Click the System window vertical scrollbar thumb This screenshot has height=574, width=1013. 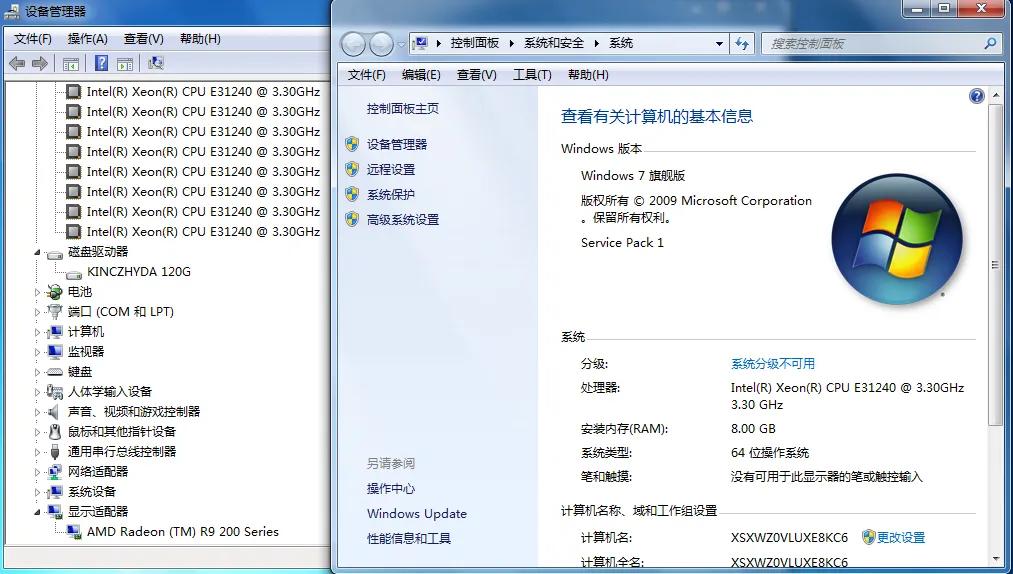[995, 264]
